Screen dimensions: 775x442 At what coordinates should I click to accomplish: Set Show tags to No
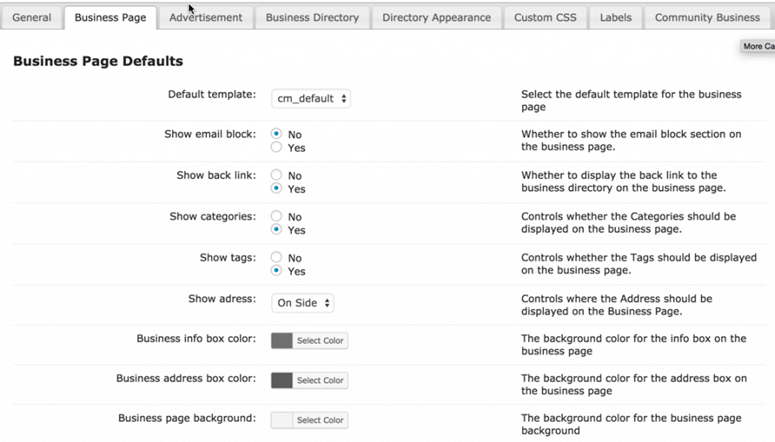coord(277,257)
